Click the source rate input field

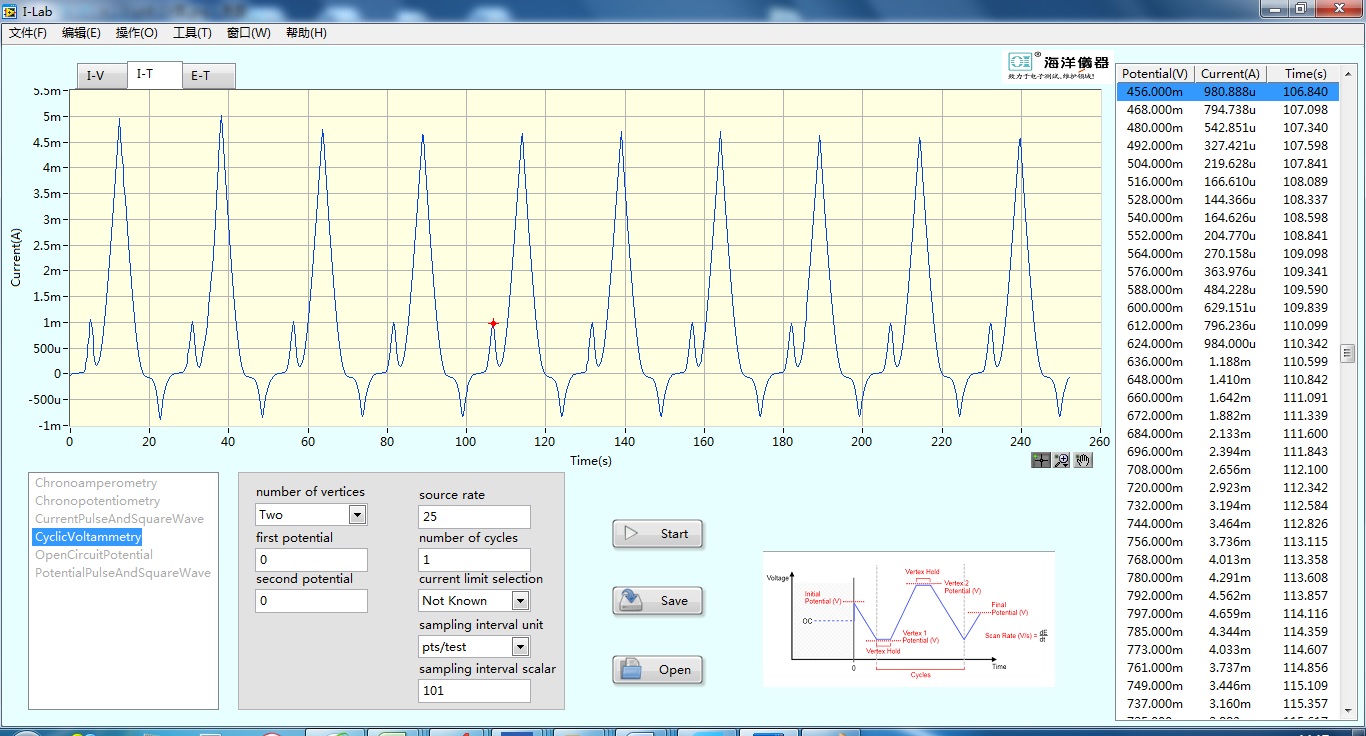(x=474, y=517)
